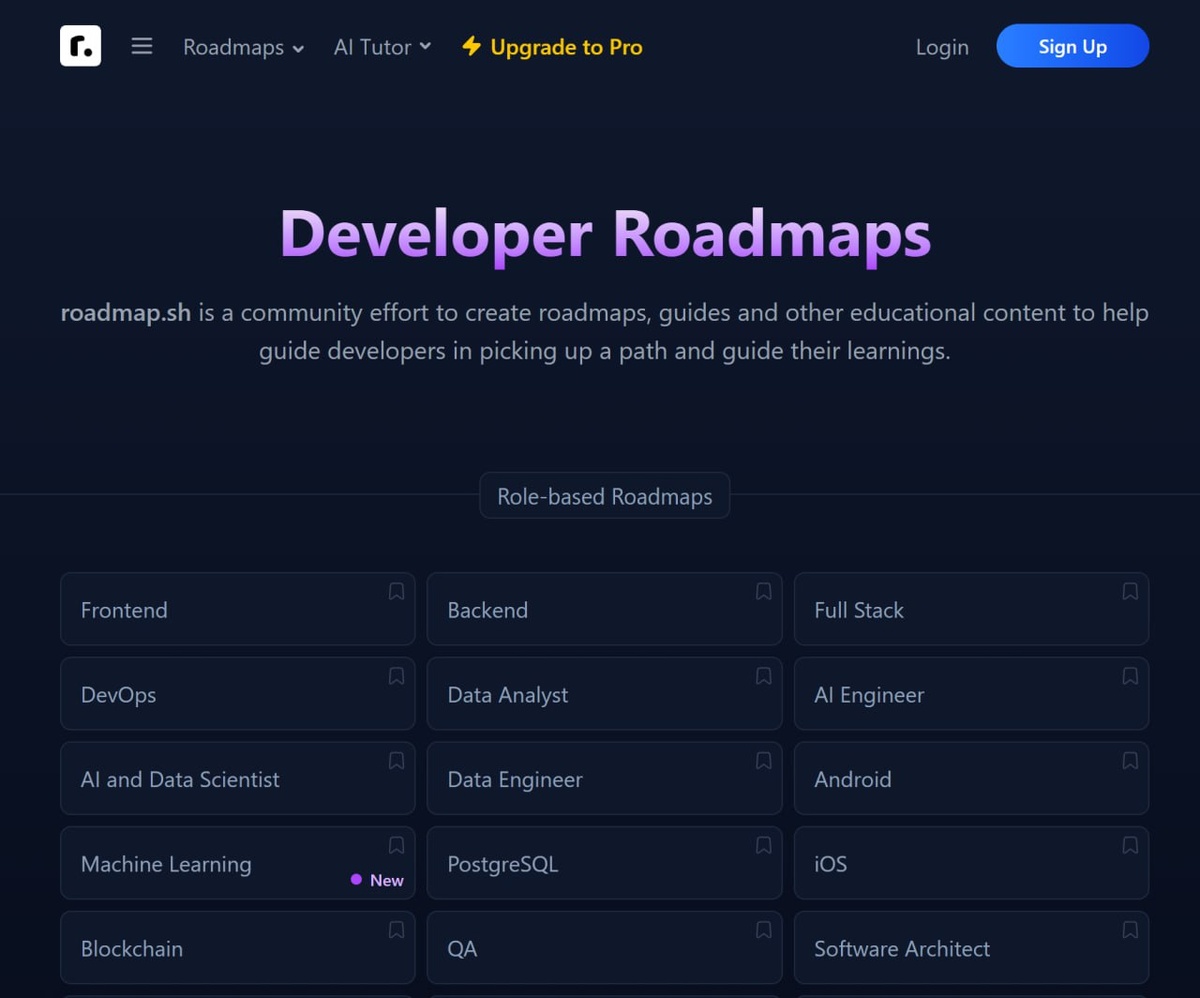Image resolution: width=1200 pixels, height=998 pixels.
Task: Open the roadmap.sh logo home link
Action: (80, 46)
